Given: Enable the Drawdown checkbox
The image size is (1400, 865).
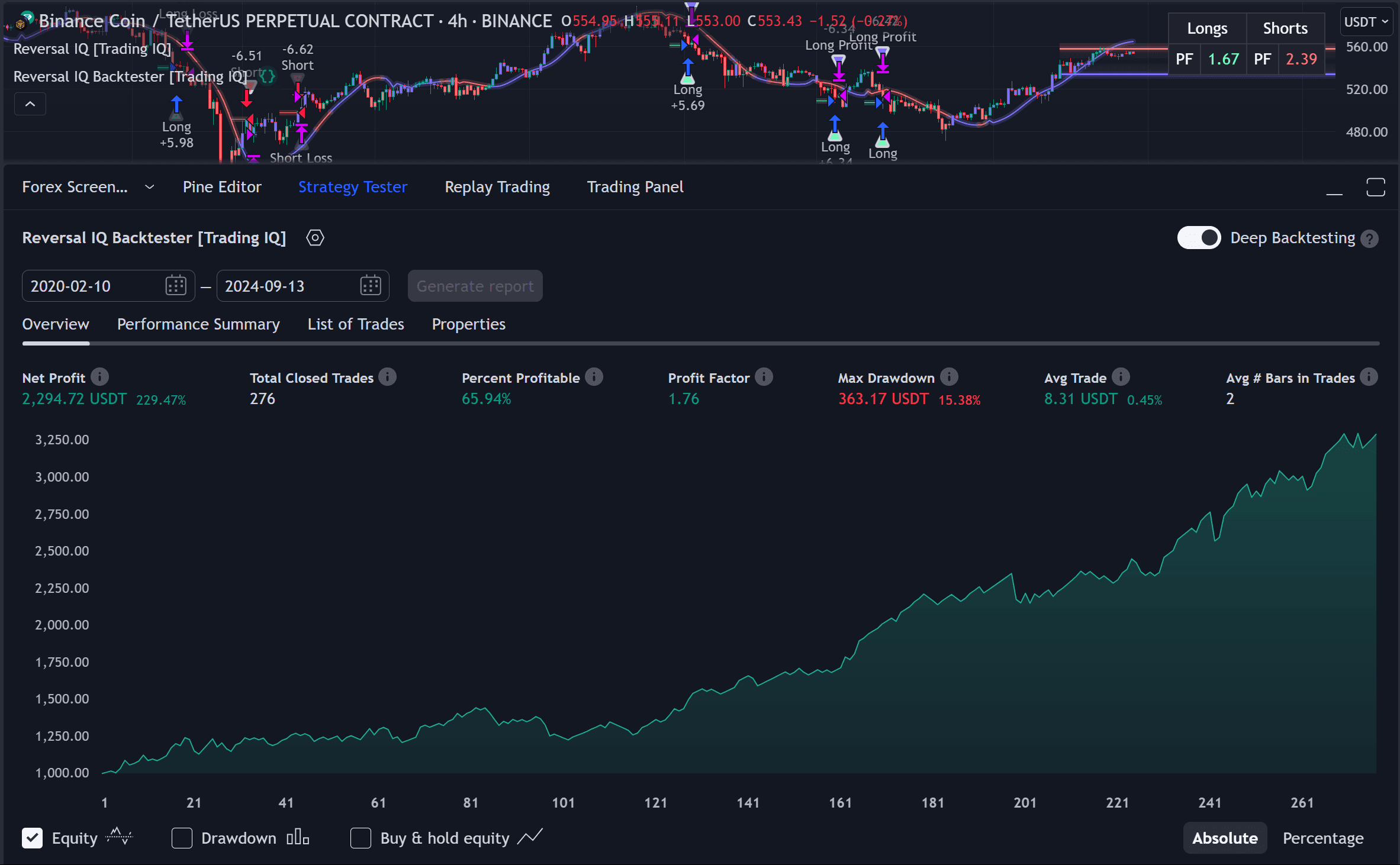Looking at the screenshot, I should coord(182,838).
